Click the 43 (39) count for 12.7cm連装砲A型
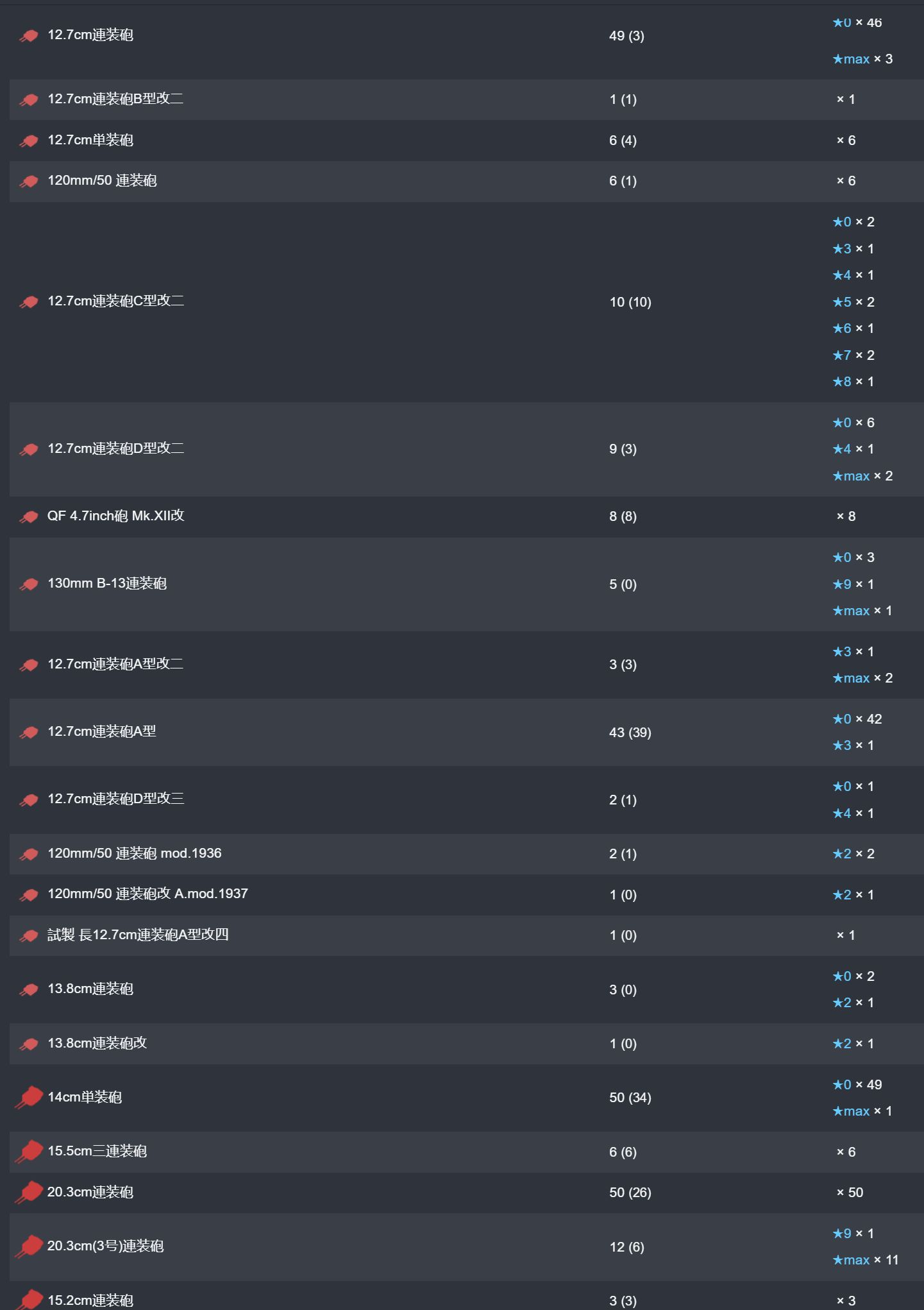Screen dimensions: 924x1310 click(630, 733)
